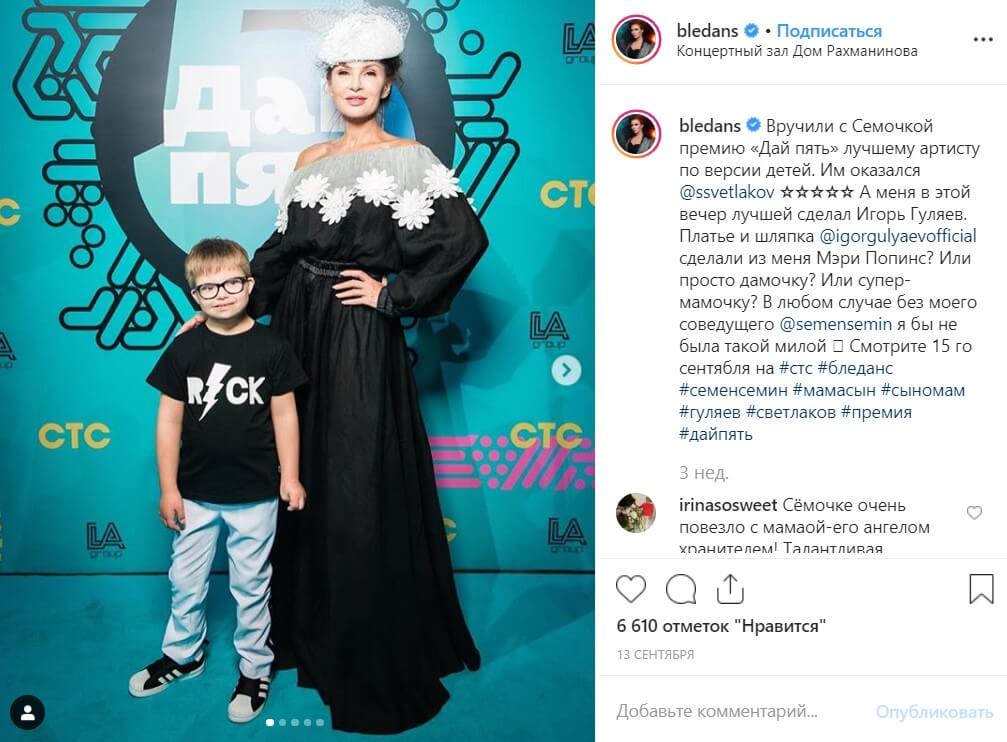Open the @ssvetlakov mention link
The image size is (1007, 742).
(x=727, y=192)
